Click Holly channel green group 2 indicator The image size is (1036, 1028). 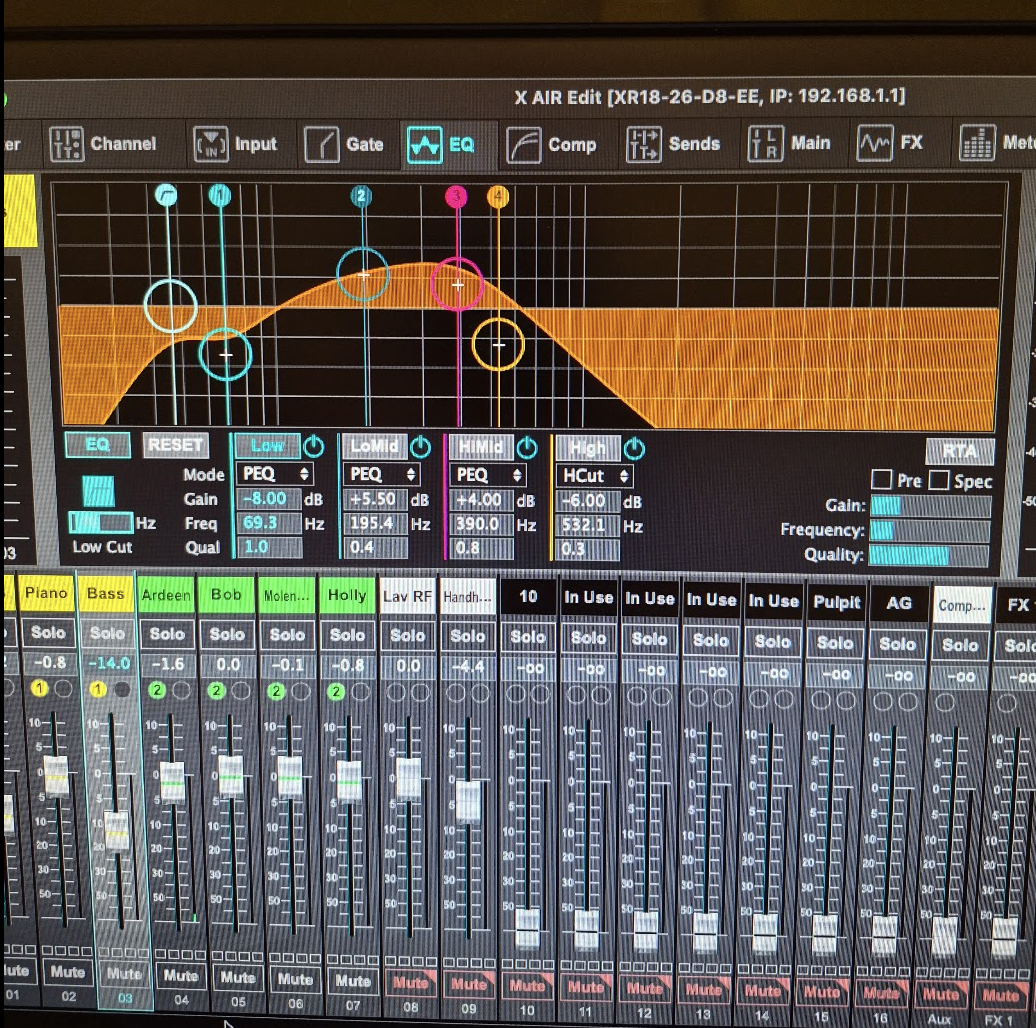point(336,691)
